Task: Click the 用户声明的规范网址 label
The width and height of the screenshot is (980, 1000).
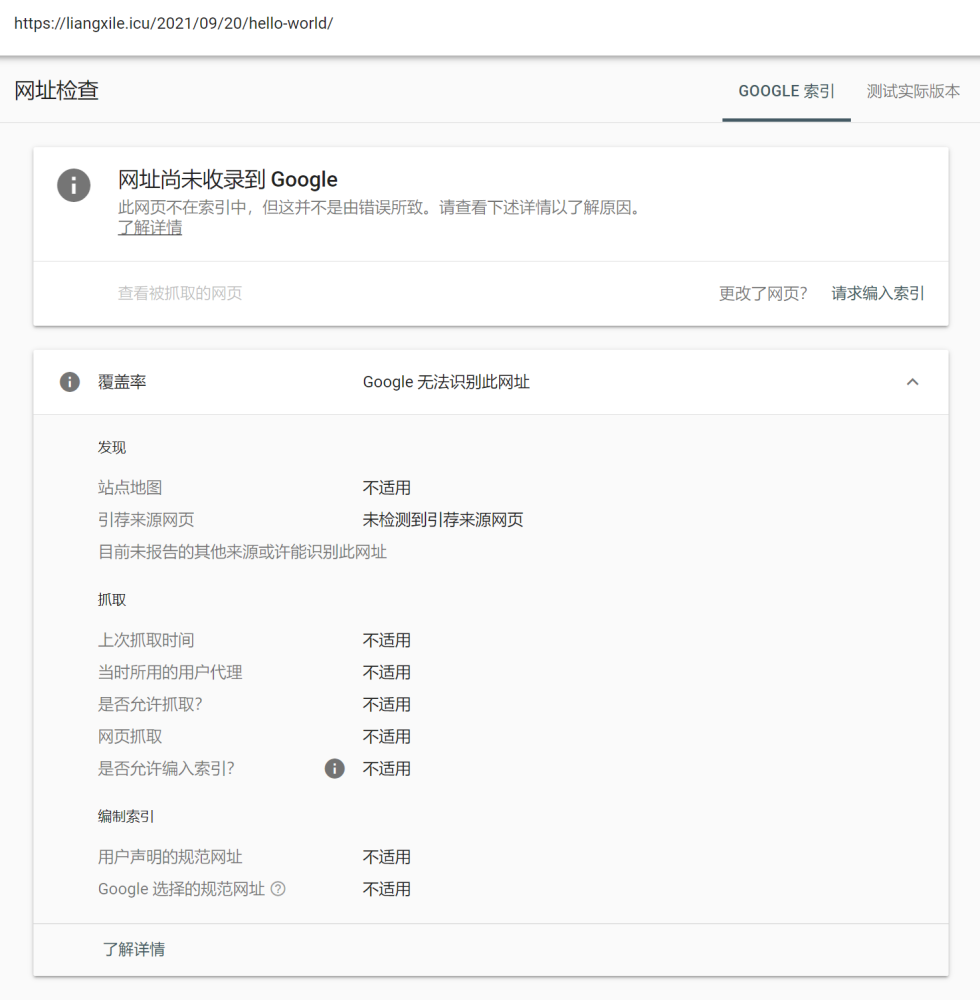Action: pyautogui.click(x=170, y=857)
